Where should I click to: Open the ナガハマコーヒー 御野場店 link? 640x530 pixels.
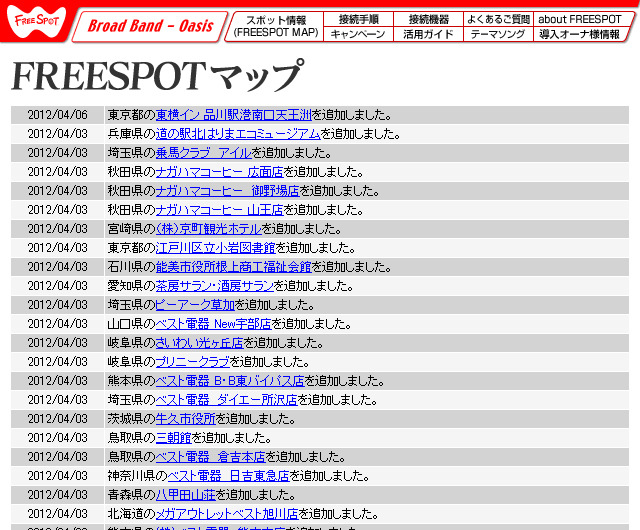click(x=228, y=191)
